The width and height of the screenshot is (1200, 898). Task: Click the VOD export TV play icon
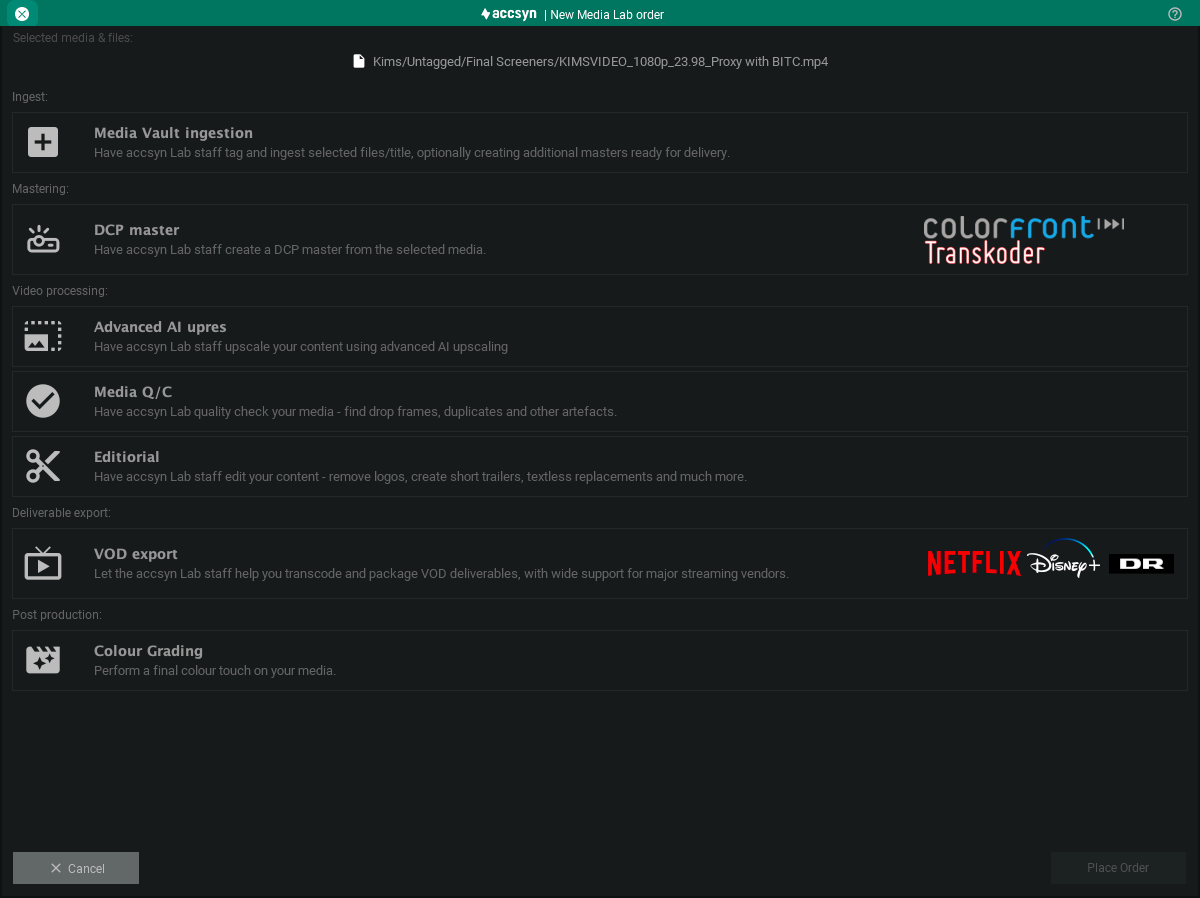click(43, 563)
